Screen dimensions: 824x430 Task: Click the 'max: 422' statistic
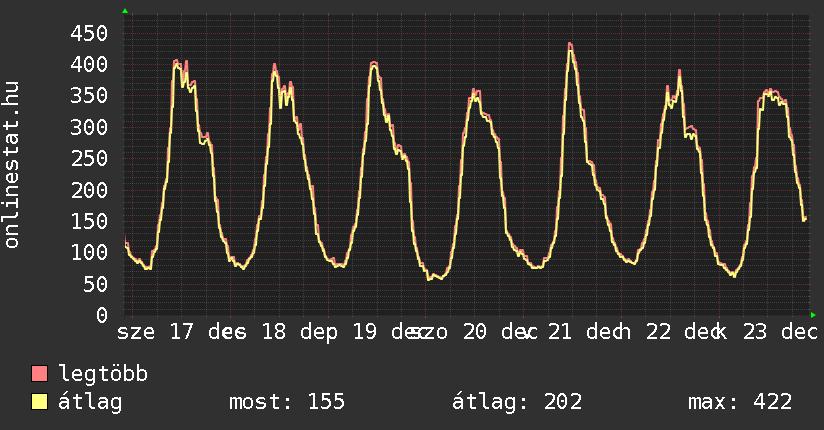click(740, 402)
